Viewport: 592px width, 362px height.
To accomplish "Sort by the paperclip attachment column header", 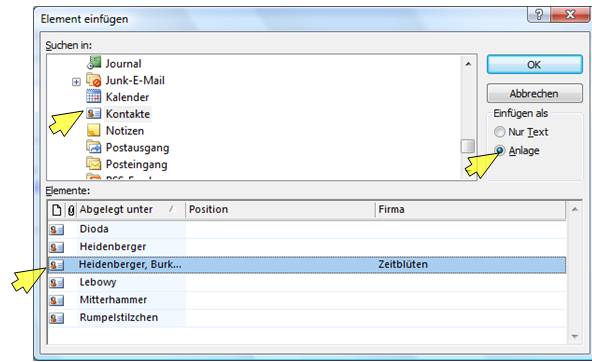I will [x=71, y=210].
